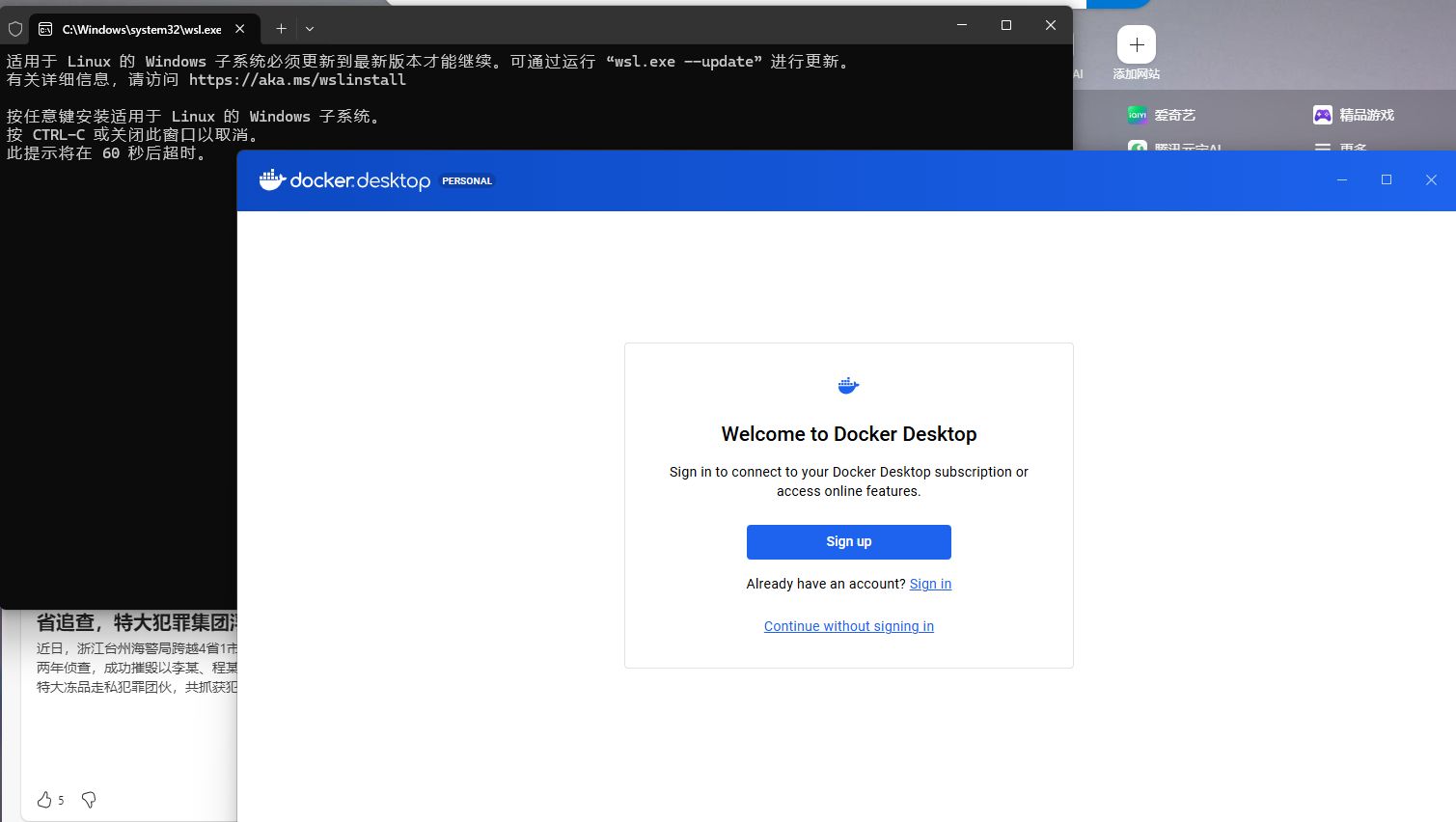1456x822 pixels.
Task: Click the shield icon in terminal title bar
Action: (15, 29)
